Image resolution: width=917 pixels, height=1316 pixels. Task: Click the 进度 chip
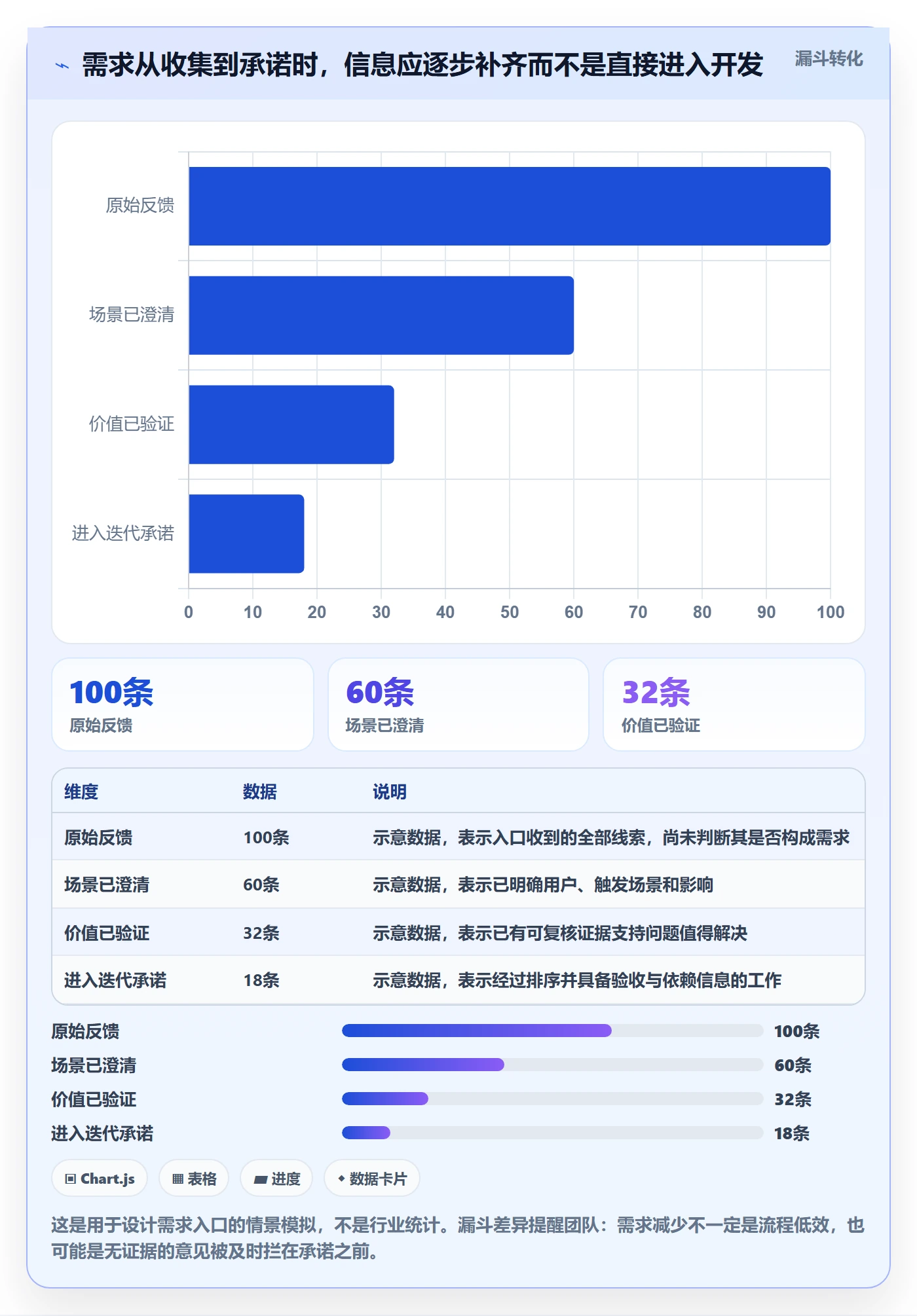(x=276, y=1179)
